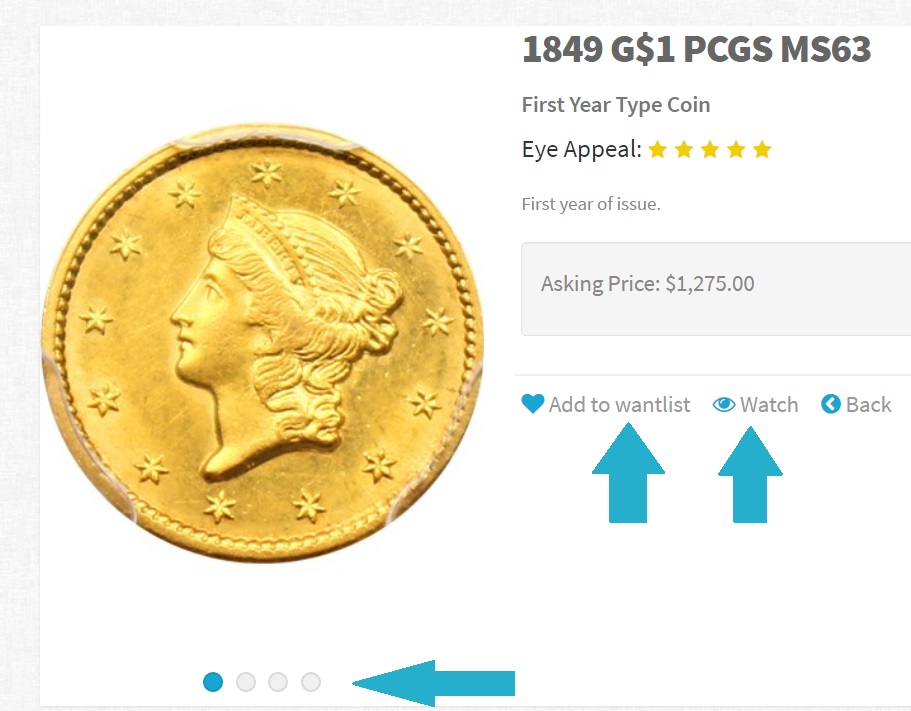
Task: Open the gold coin obverse image
Action: point(263,343)
